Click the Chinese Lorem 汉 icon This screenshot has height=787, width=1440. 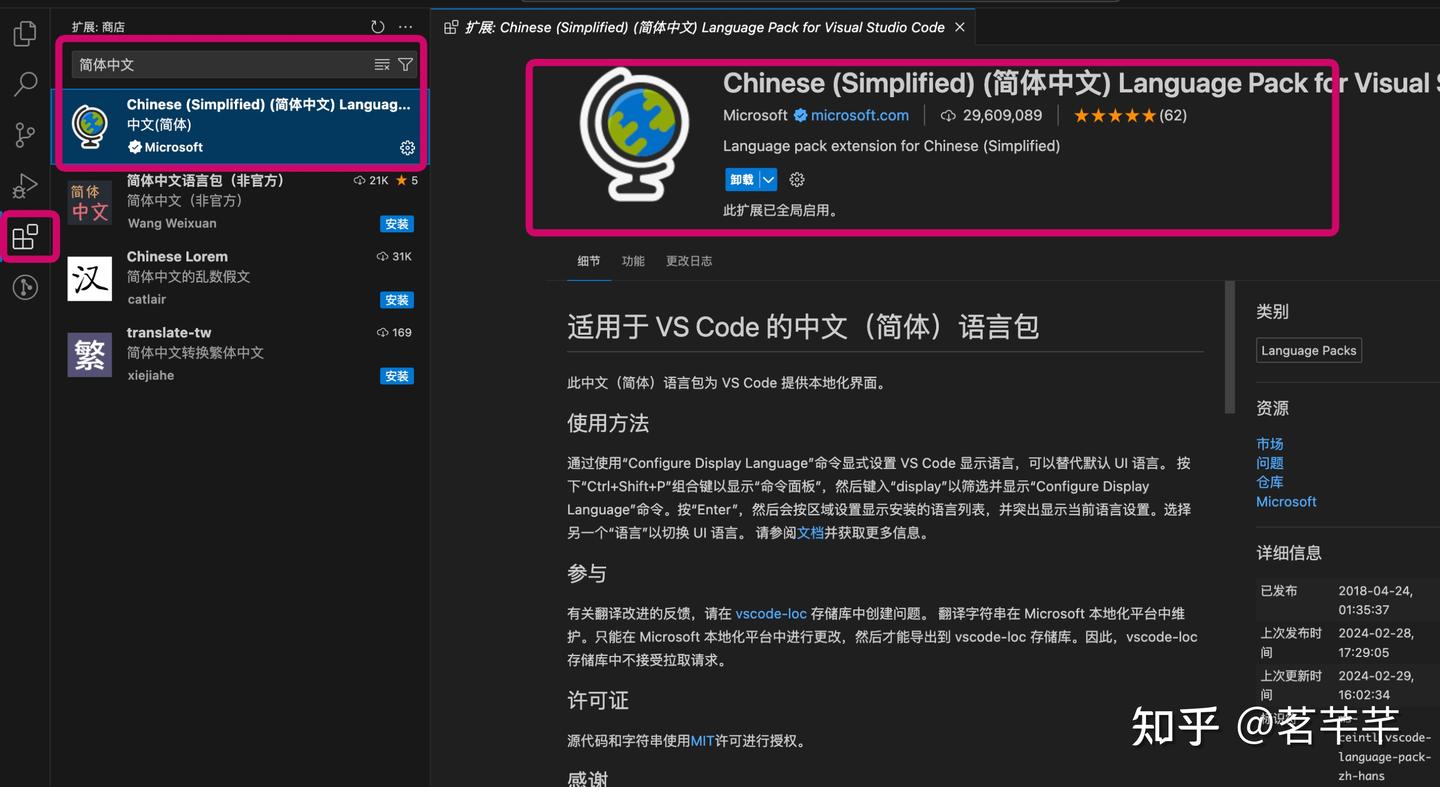coord(90,278)
